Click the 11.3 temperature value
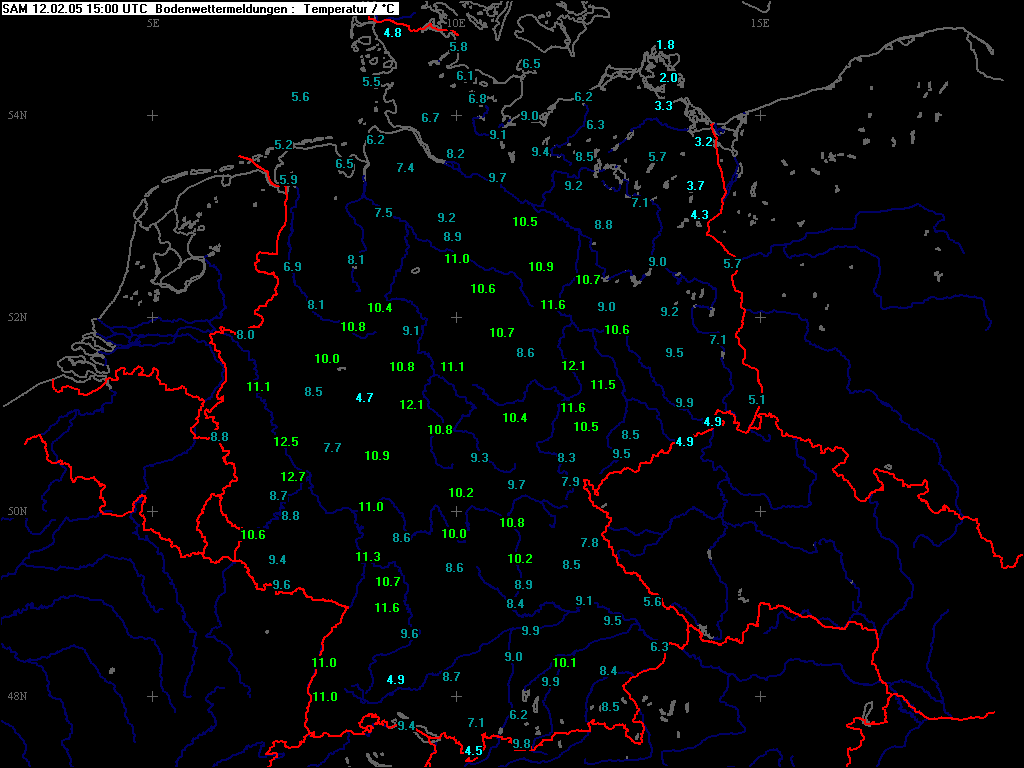 (368, 556)
